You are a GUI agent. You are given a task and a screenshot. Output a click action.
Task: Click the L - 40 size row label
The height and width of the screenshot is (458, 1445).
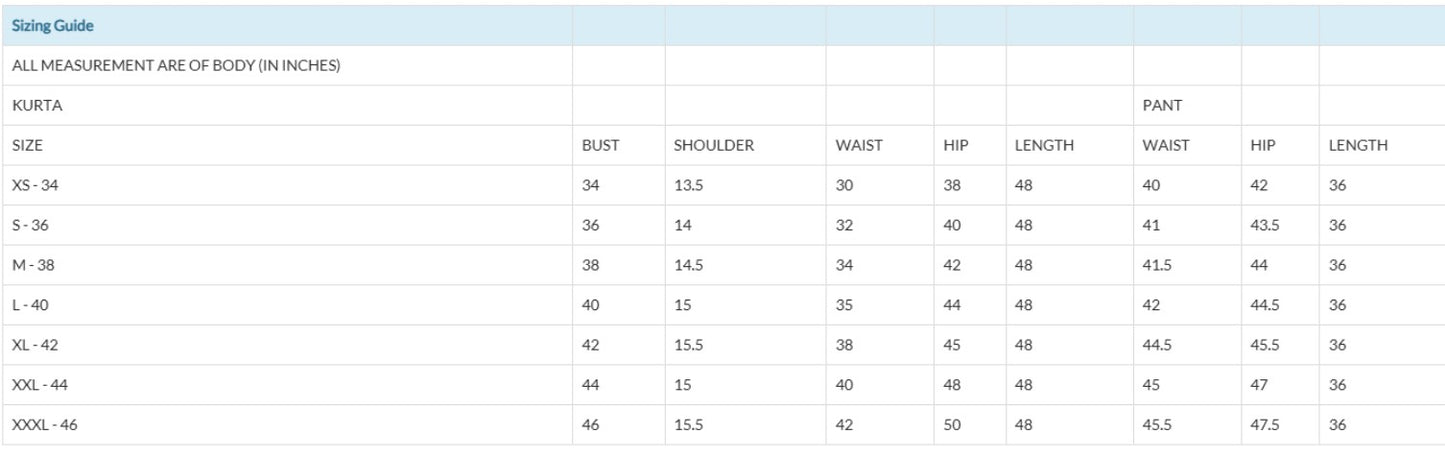(32, 305)
